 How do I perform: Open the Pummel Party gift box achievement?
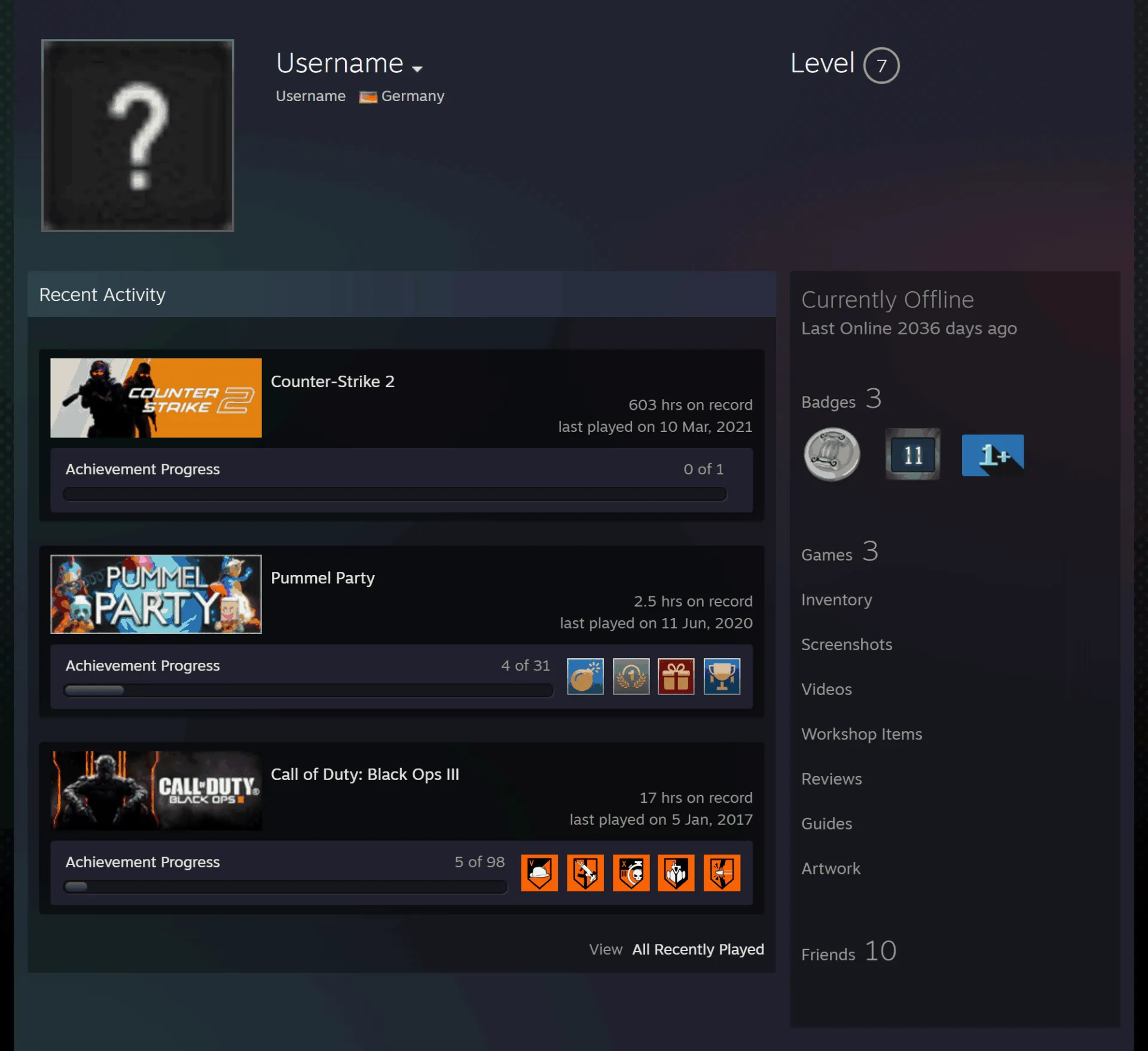(x=676, y=677)
